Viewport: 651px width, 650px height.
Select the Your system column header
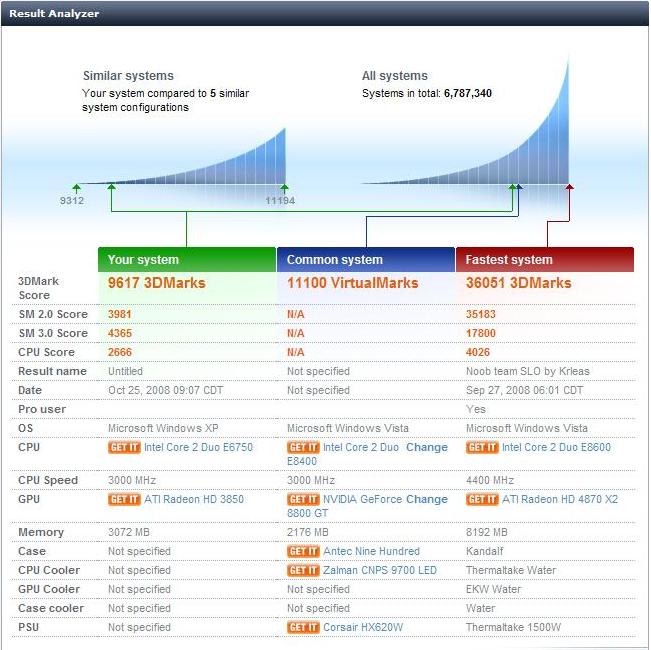click(x=187, y=259)
